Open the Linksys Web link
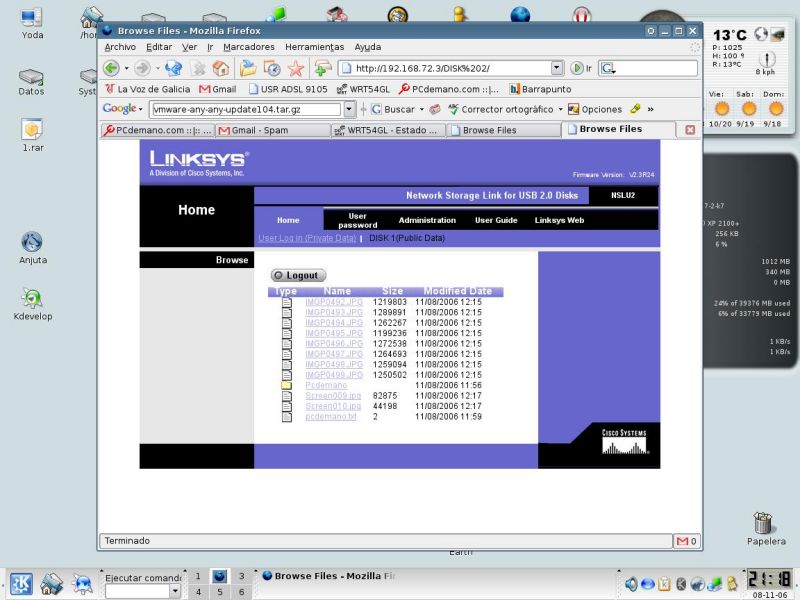The height and width of the screenshot is (600, 800). click(559, 220)
